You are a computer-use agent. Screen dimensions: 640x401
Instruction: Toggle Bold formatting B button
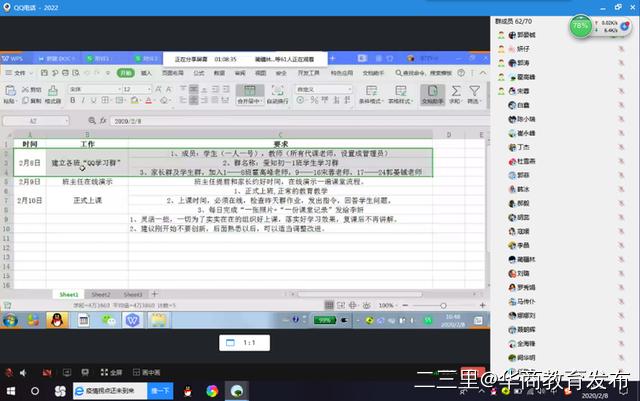(73, 100)
